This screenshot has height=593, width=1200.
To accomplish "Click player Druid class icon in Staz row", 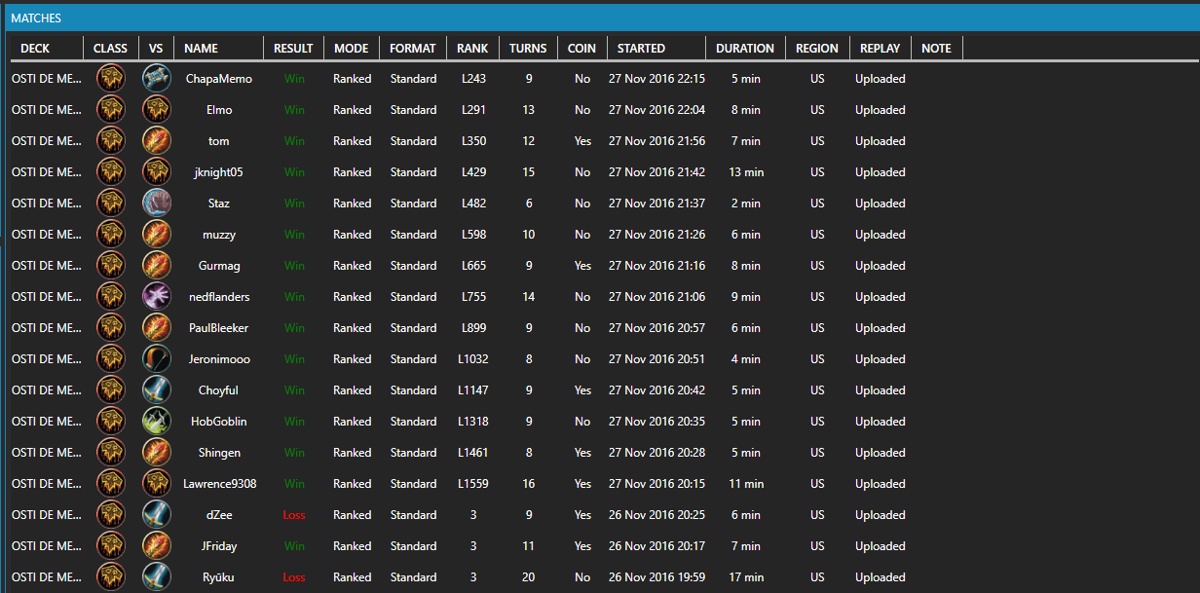I will (x=111, y=203).
